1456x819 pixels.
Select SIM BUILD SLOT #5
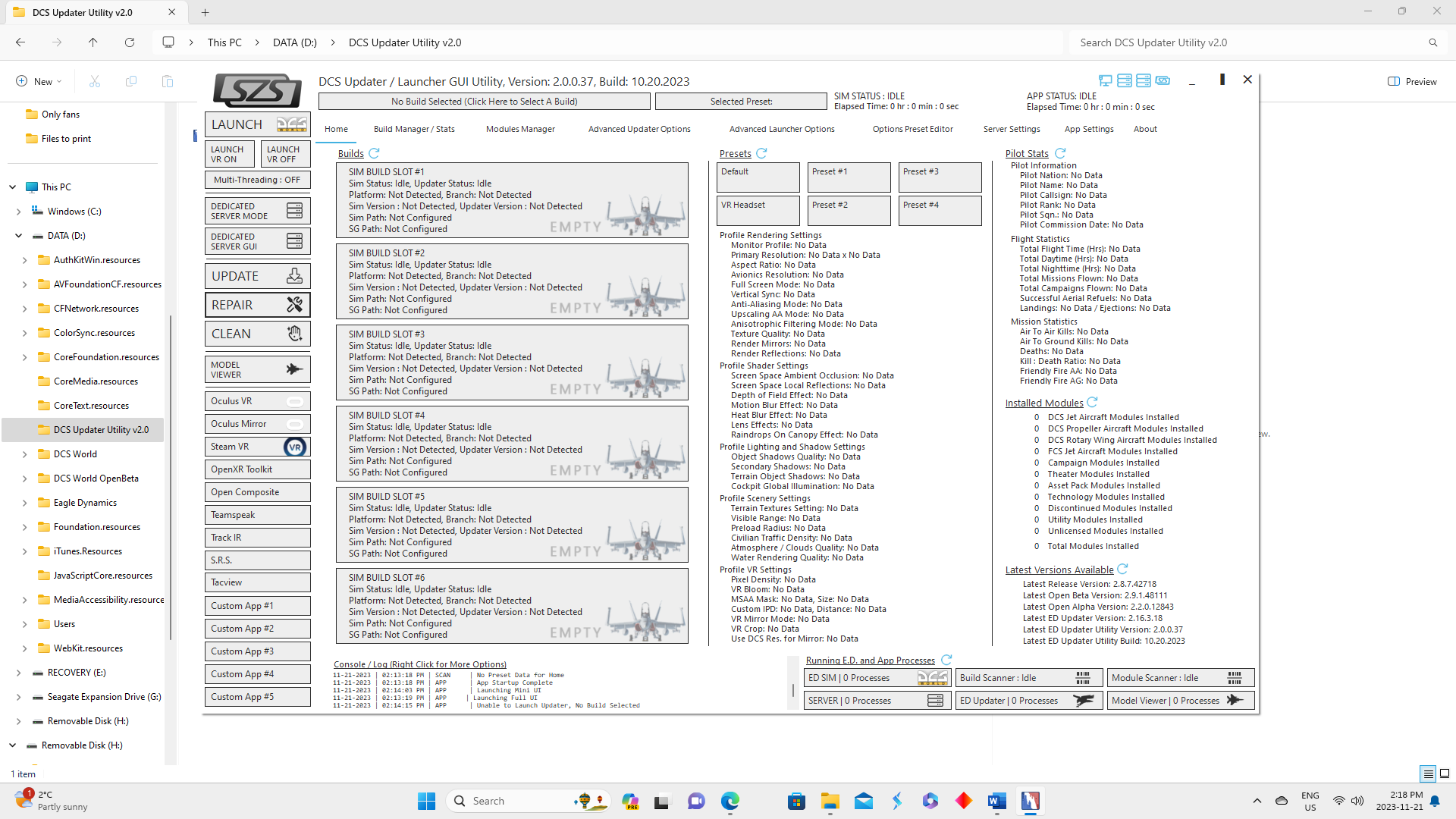512,525
